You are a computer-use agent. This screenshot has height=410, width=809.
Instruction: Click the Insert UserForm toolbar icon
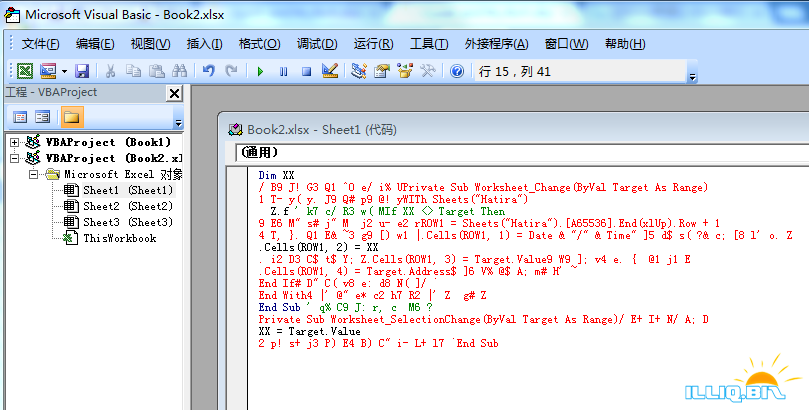[x=48, y=71]
